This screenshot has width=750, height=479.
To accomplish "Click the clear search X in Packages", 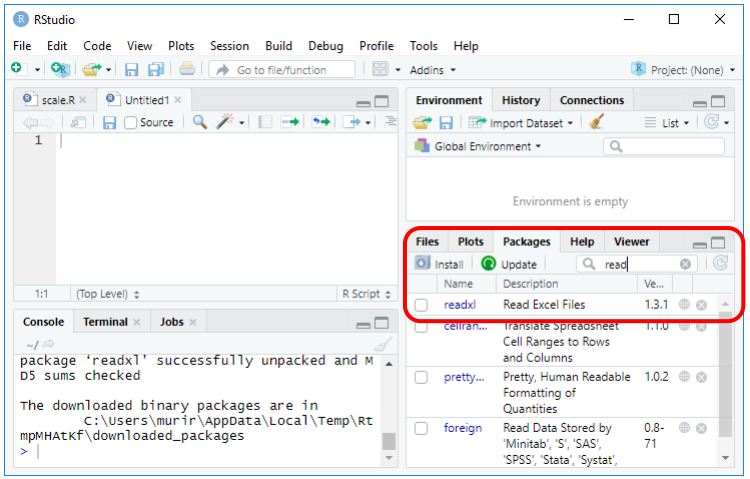I will [685, 264].
